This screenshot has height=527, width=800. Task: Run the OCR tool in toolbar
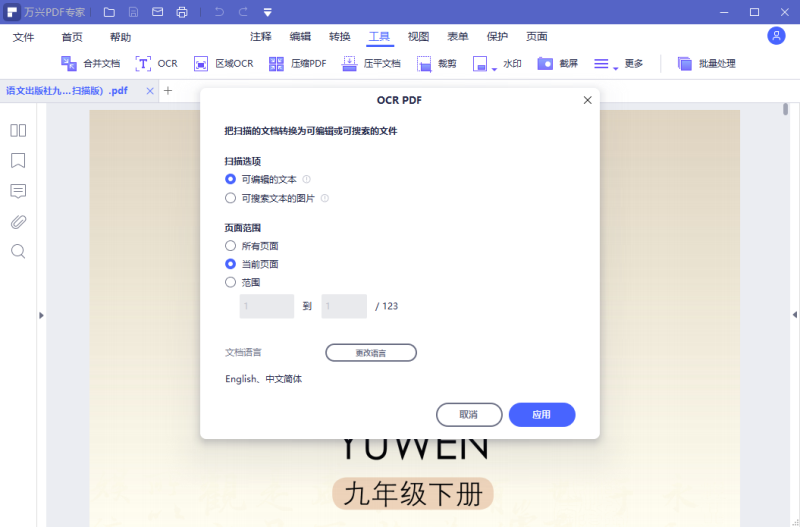(x=156, y=63)
